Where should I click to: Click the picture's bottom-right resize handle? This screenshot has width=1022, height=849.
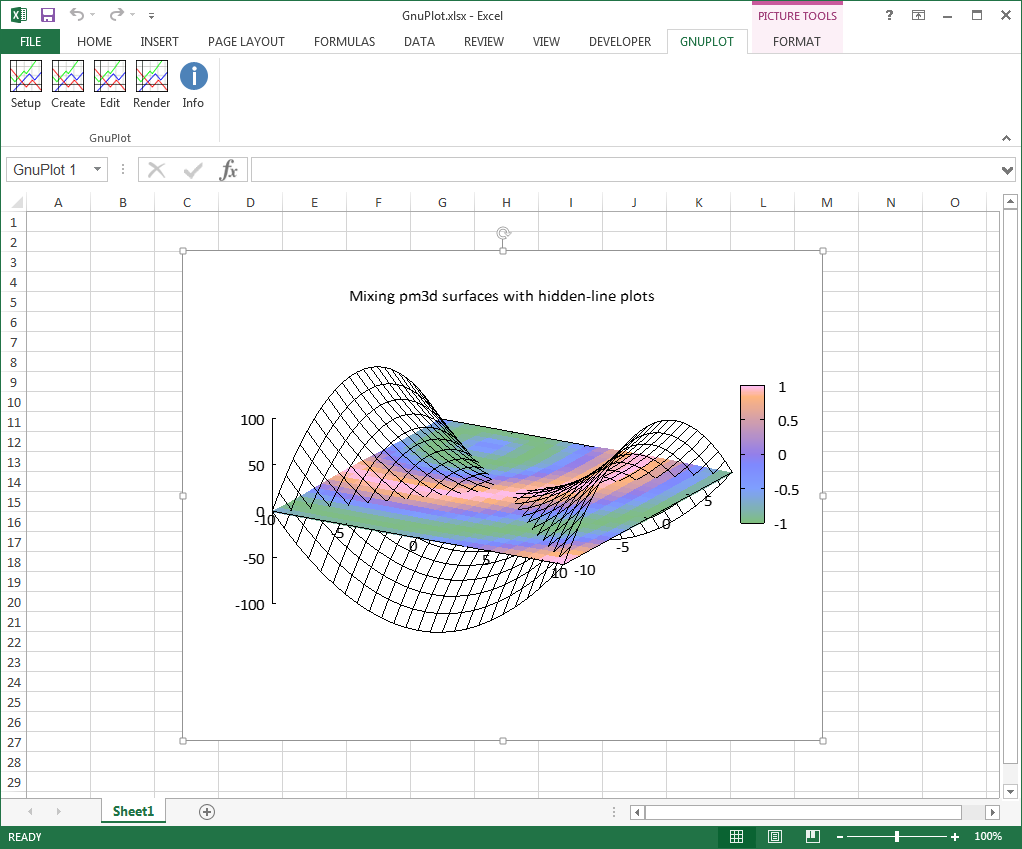click(823, 741)
